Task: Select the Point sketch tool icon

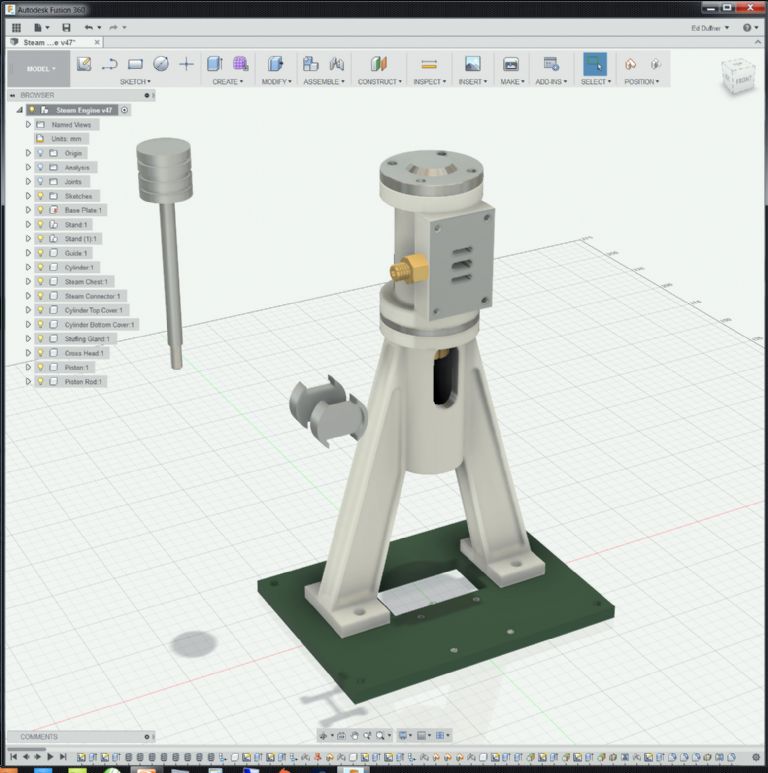Action: (186, 64)
